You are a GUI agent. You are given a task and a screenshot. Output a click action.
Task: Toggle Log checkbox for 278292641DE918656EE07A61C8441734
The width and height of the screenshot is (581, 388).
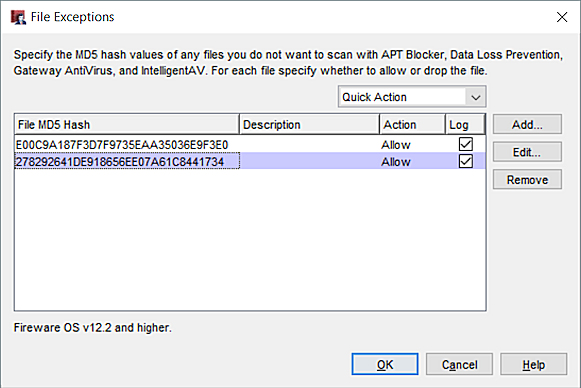pos(465,161)
